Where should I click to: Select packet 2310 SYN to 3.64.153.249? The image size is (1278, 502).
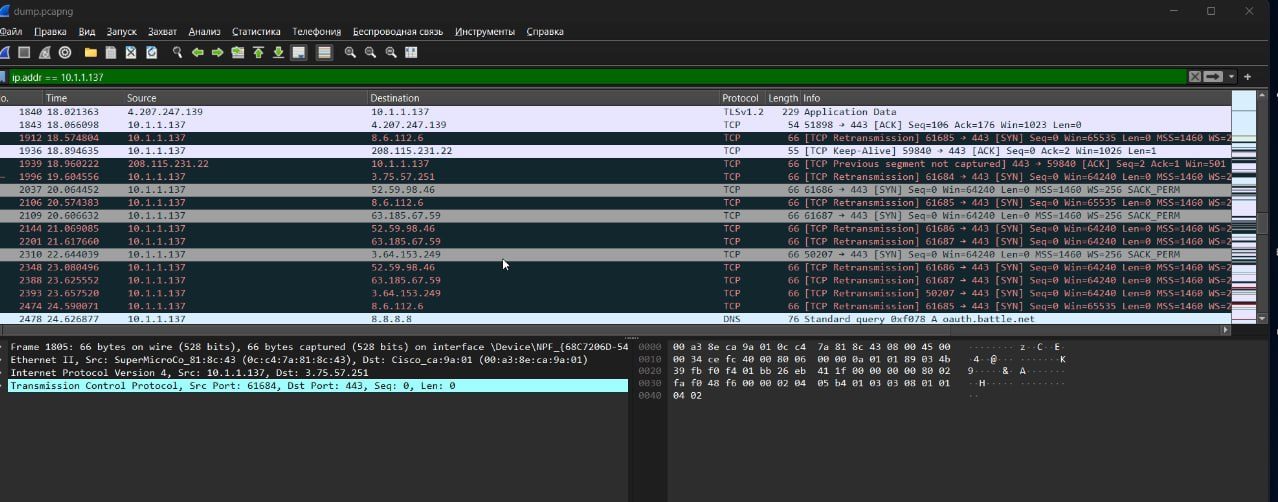[615, 254]
